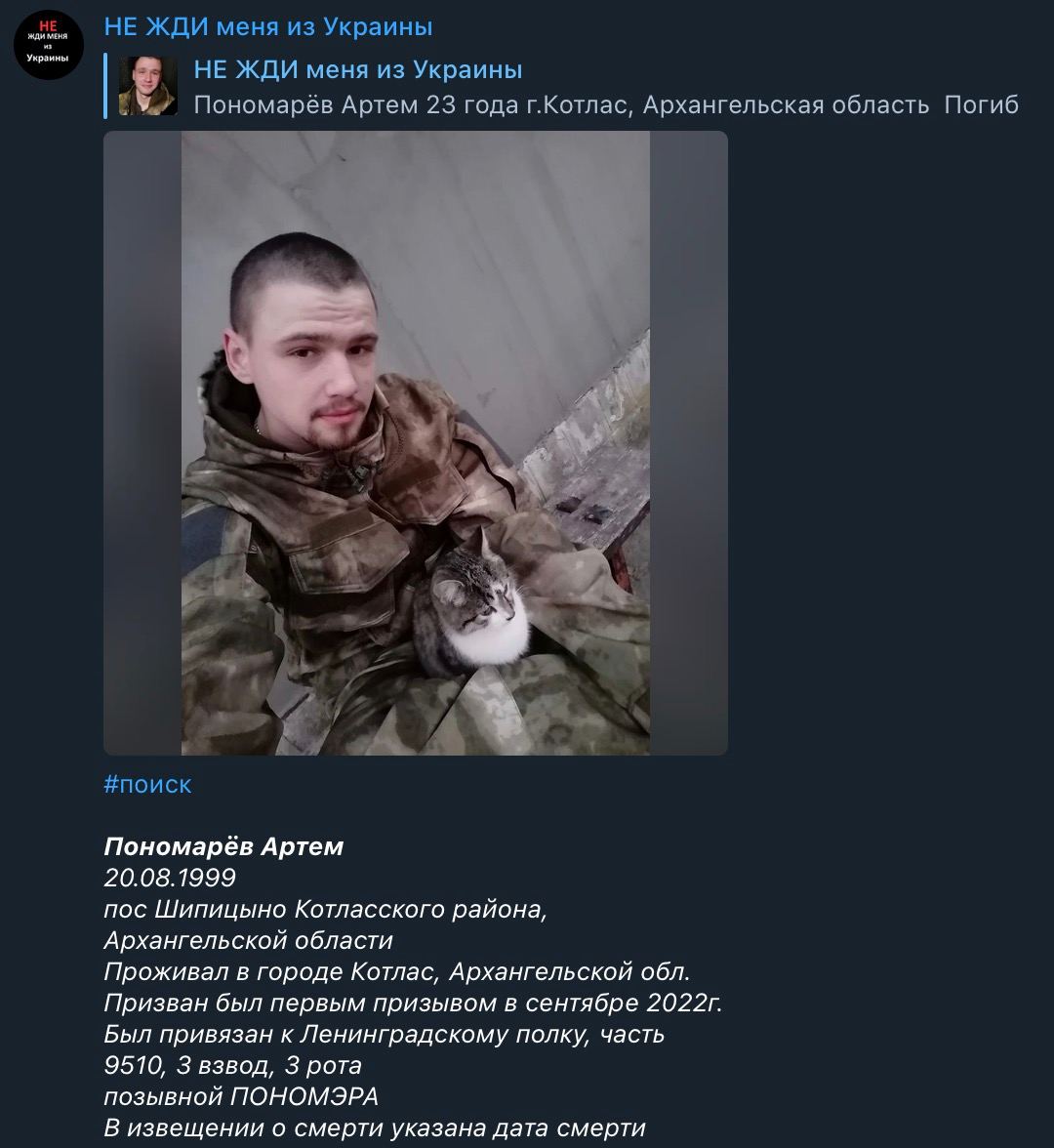Click the cat in the photo
Image resolution: width=1054 pixels, height=1148 pixels.
pos(472,607)
